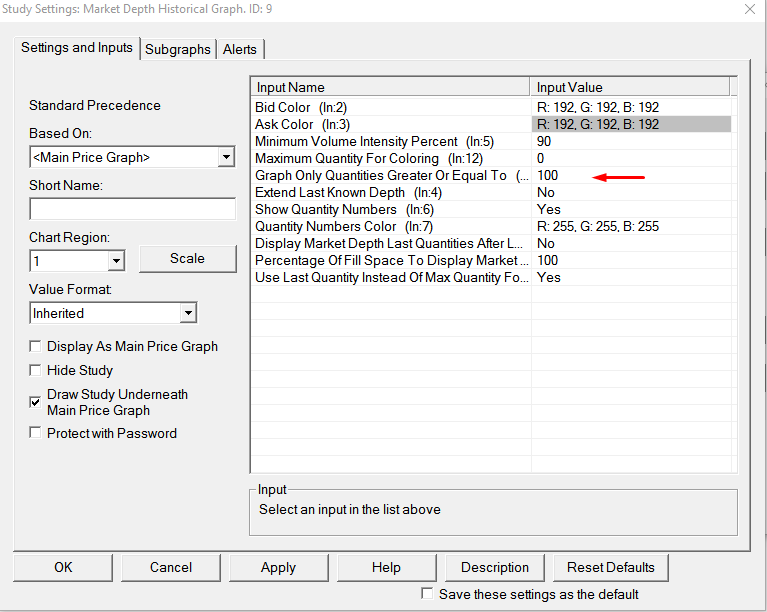Switch to the Subgraphs tab
767x612 pixels.
click(x=178, y=49)
